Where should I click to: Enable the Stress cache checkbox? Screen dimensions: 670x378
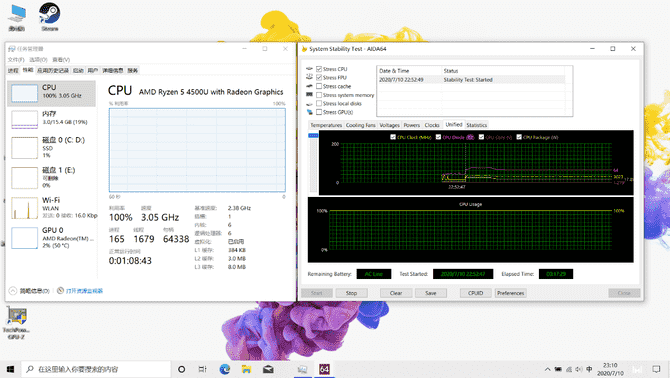[x=319, y=86]
